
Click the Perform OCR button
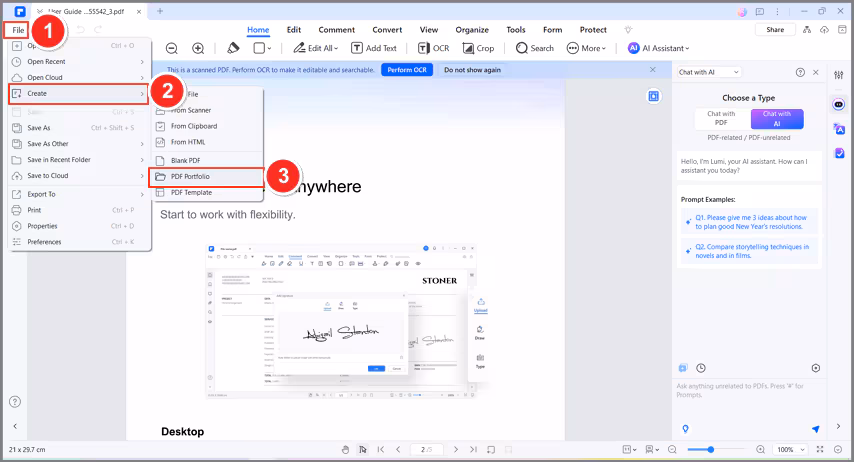pyautogui.click(x=406, y=70)
